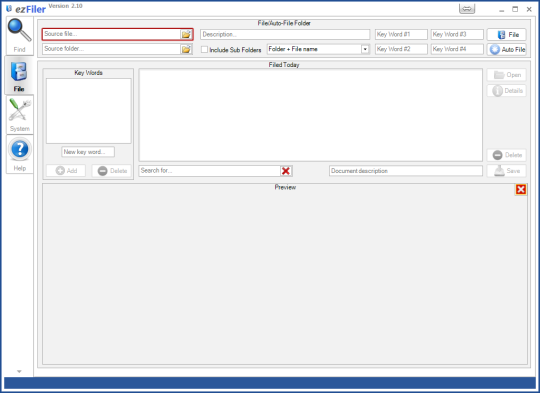Screen dimensions: 540x393
Task: Enable Include Sub Folders checkbox
Action: pos(204,49)
